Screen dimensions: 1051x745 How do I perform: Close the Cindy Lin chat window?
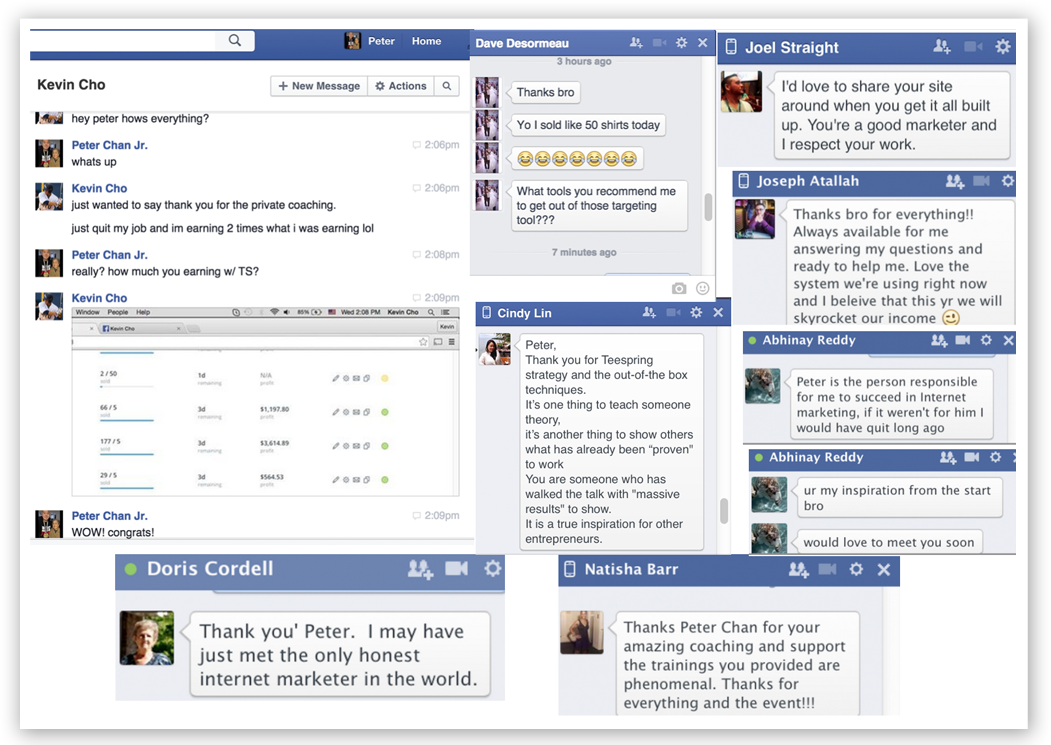(718, 312)
